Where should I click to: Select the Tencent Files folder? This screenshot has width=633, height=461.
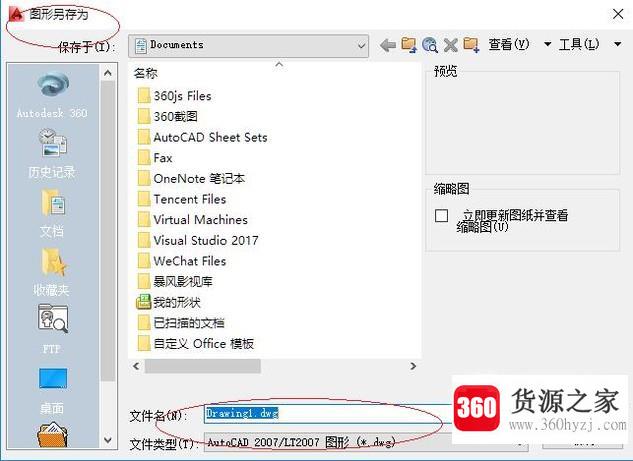(182, 199)
